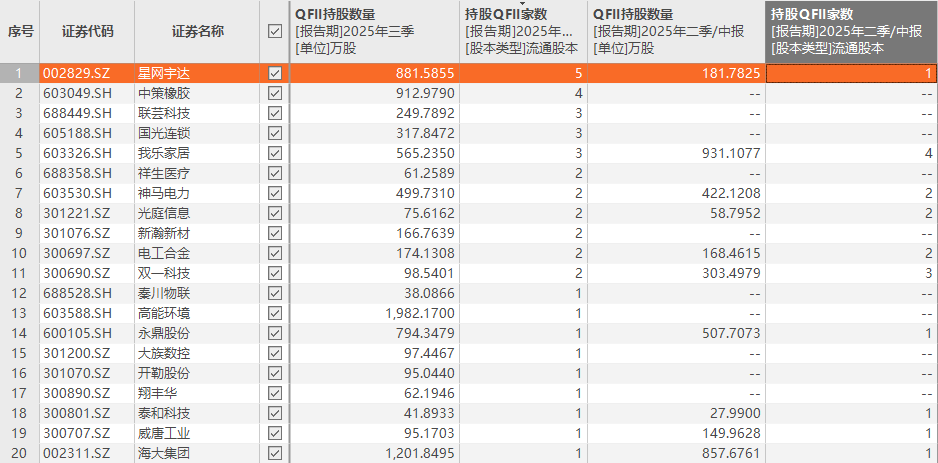Toggle the checkbox for 泰和科技

pos(275,413)
